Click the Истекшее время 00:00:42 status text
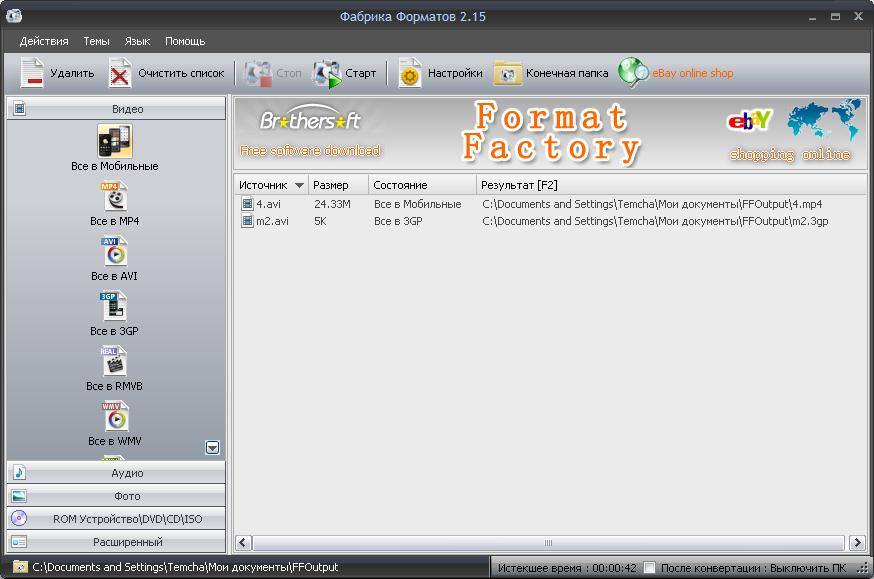The height and width of the screenshot is (579, 874). (x=567, y=568)
